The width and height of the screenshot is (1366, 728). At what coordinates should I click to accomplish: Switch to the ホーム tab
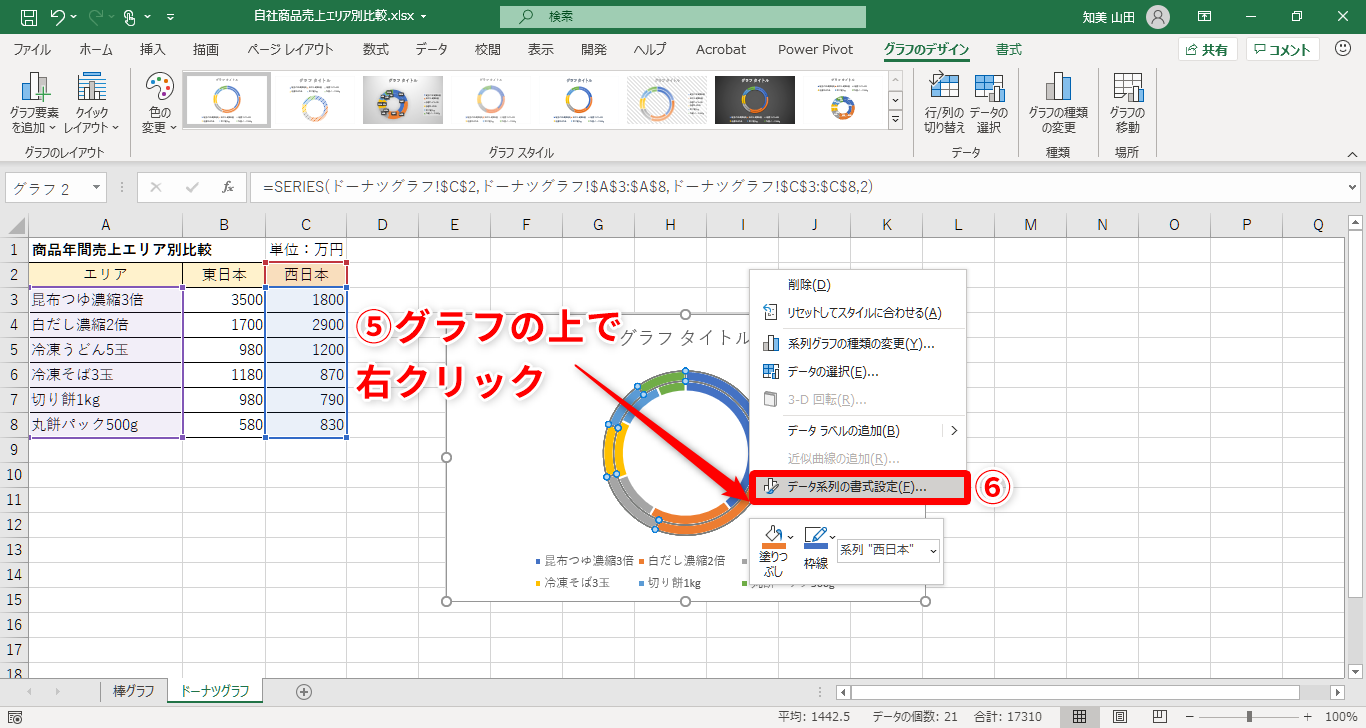pos(96,49)
